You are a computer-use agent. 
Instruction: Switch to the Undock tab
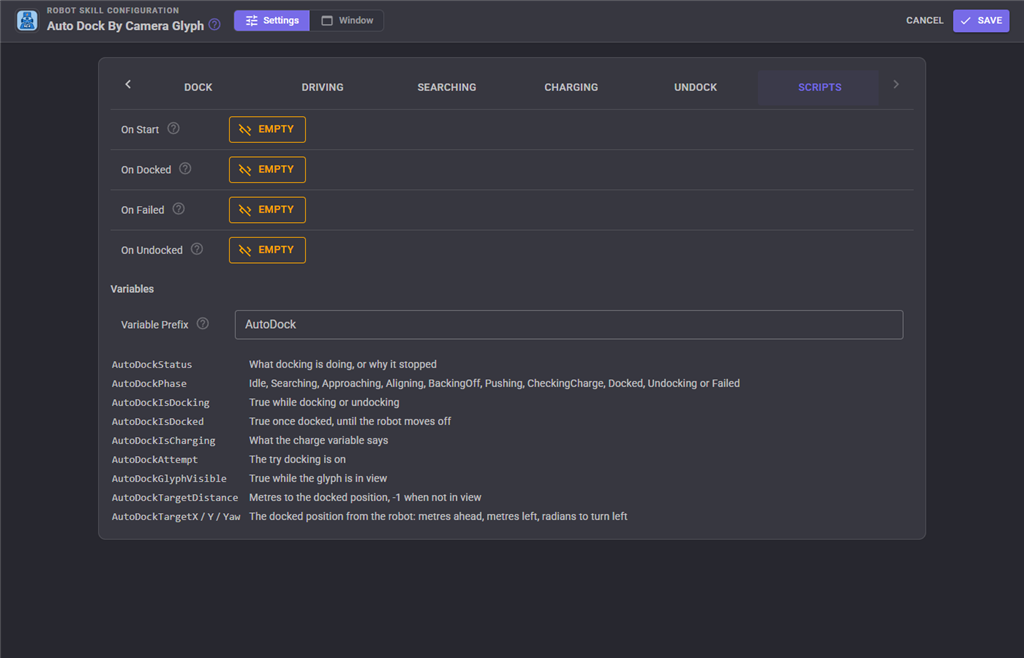(x=696, y=87)
